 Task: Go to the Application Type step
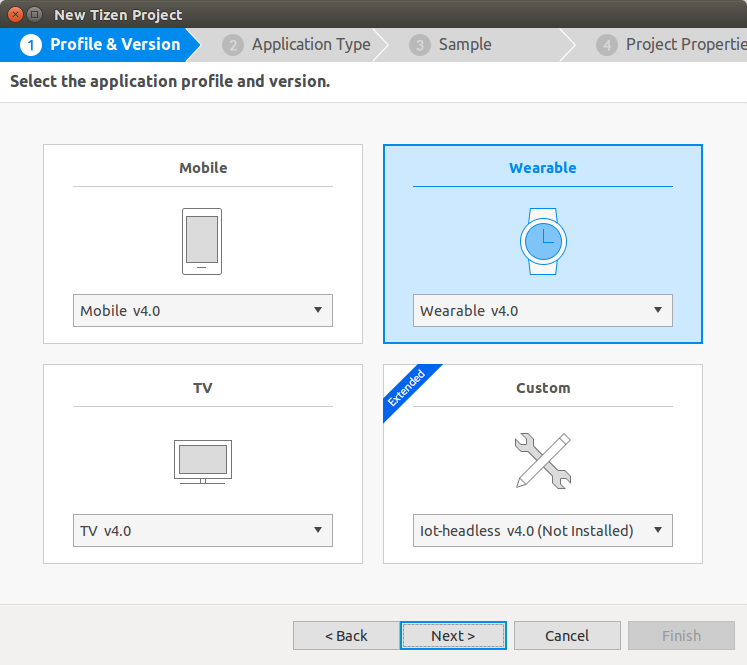(x=310, y=45)
